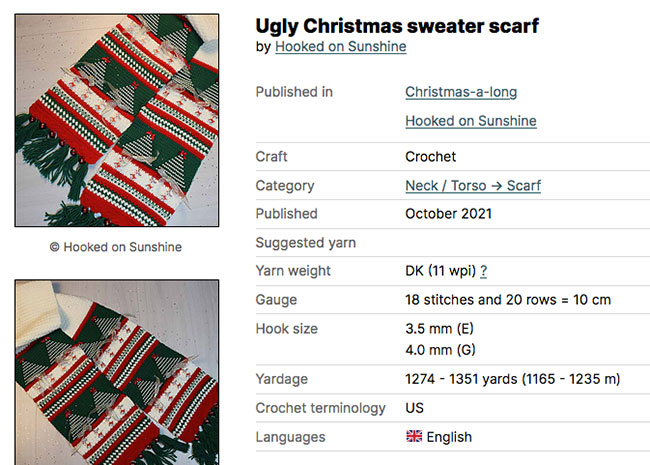
Task: Click the October 2021 published date
Action: pos(448,214)
